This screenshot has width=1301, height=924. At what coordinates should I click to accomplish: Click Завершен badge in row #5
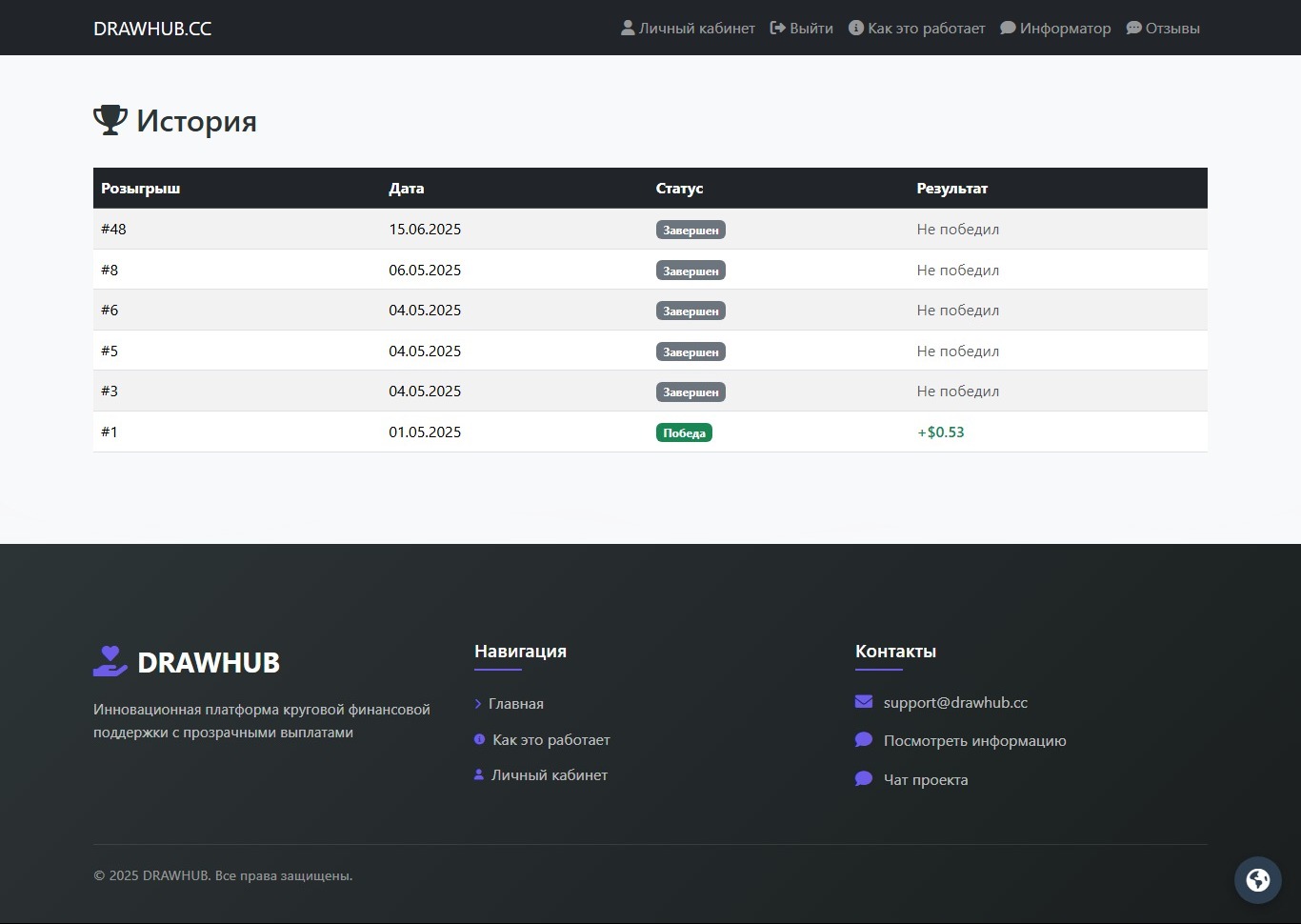point(691,352)
